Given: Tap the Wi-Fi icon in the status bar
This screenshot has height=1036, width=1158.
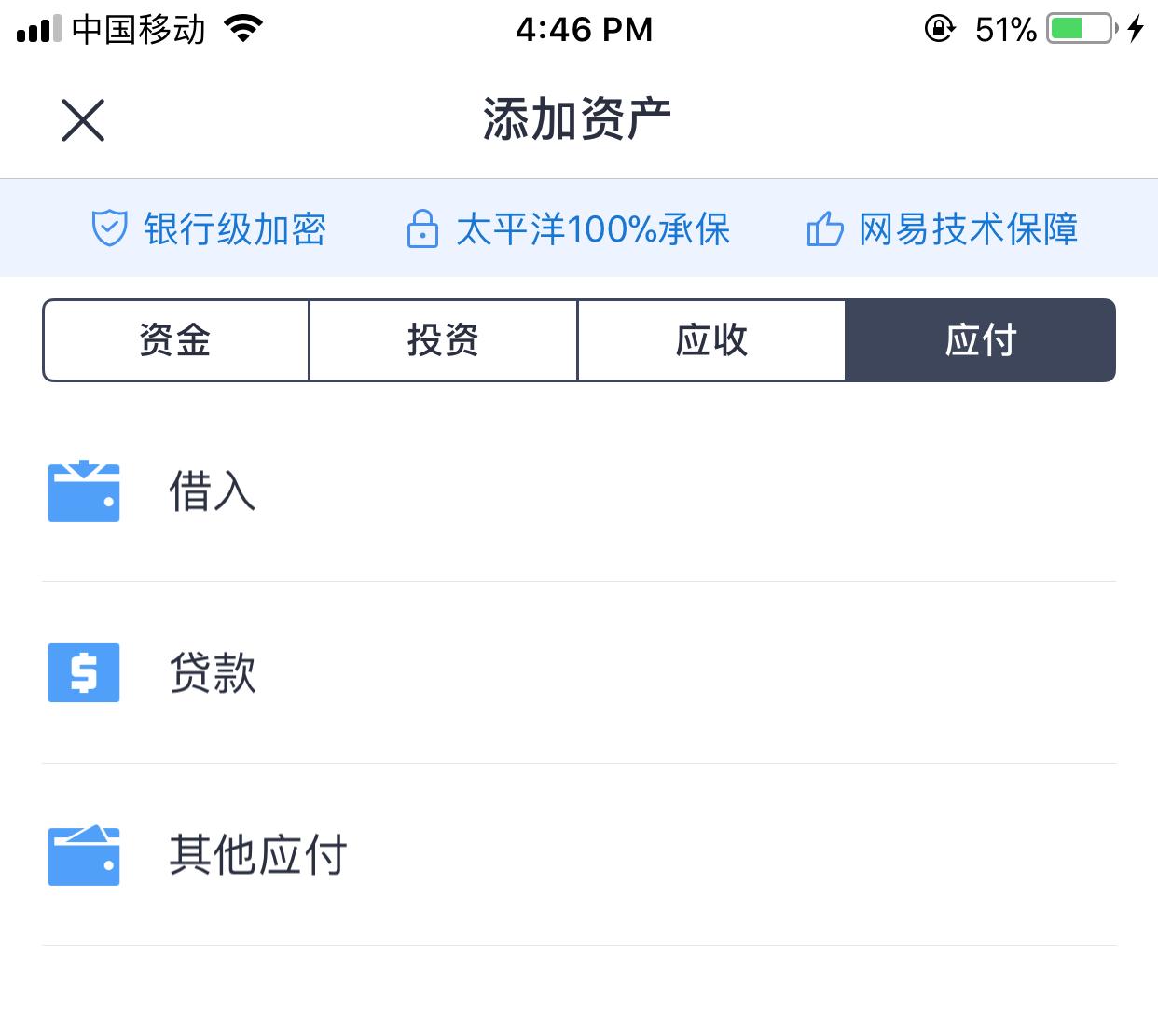Looking at the screenshot, I should (x=244, y=29).
